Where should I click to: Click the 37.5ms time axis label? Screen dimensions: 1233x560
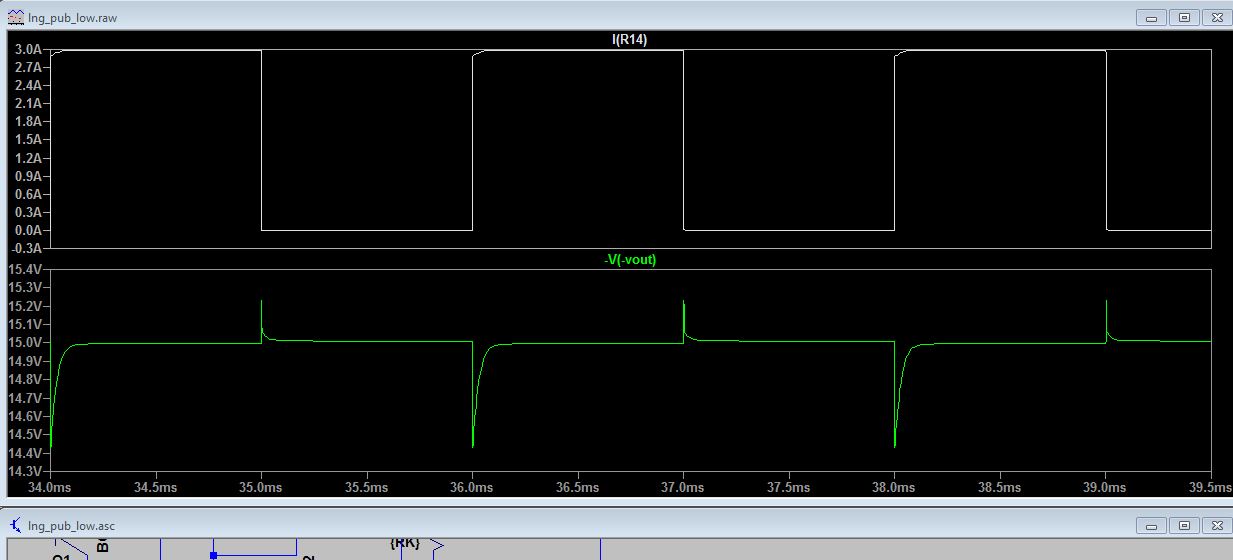pos(789,487)
